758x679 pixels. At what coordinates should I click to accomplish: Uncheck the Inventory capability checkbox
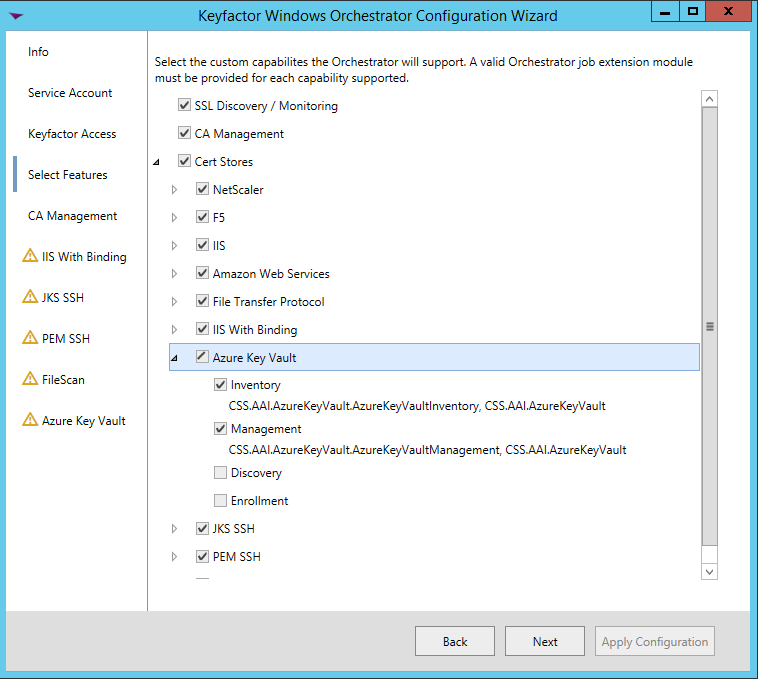click(220, 385)
